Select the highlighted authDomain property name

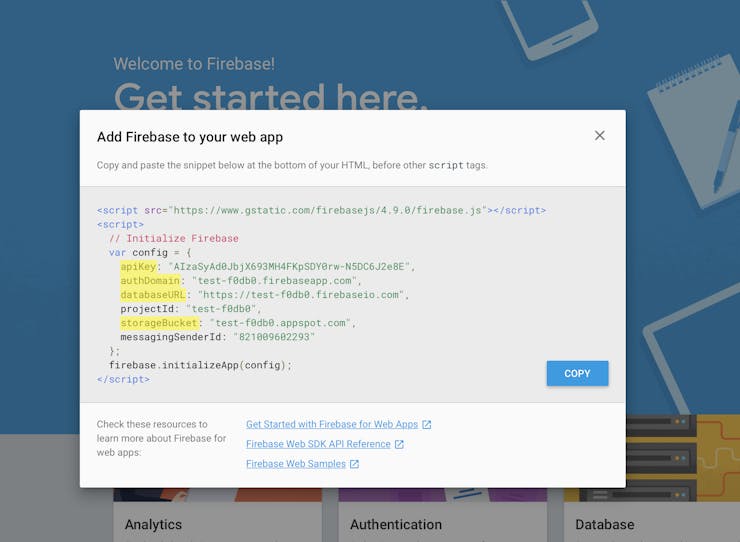(150, 281)
